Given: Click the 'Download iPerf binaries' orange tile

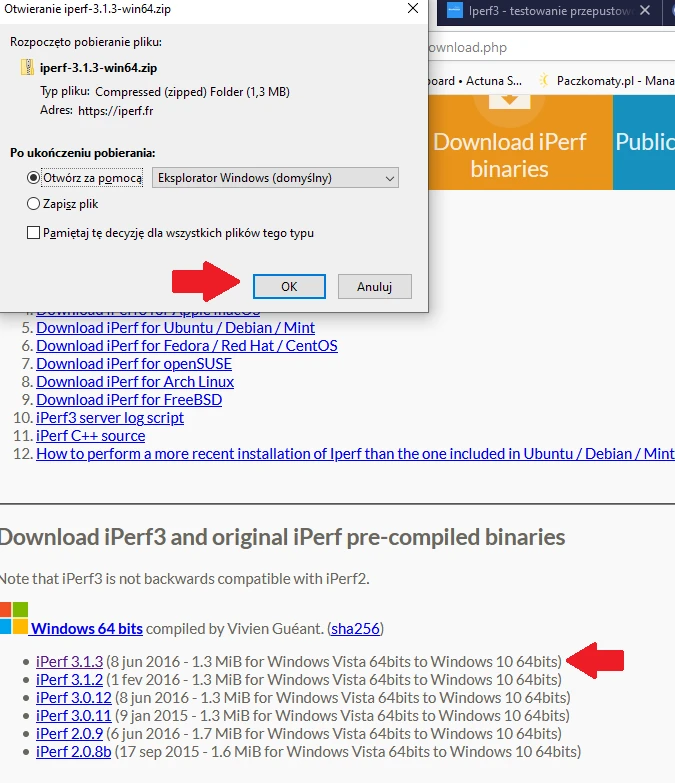Looking at the screenshot, I should click(520, 142).
